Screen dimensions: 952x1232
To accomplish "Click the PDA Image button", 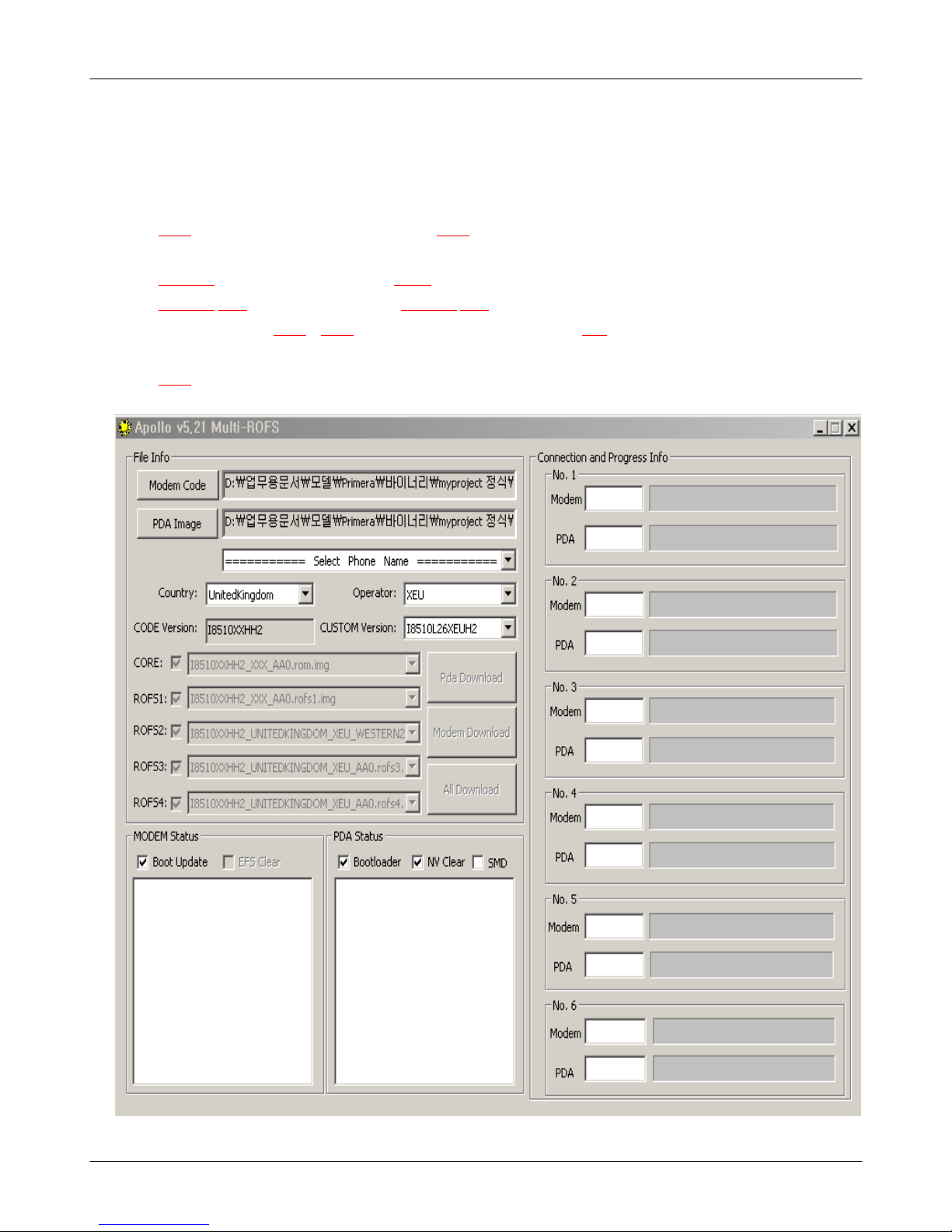I will point(177,524).
